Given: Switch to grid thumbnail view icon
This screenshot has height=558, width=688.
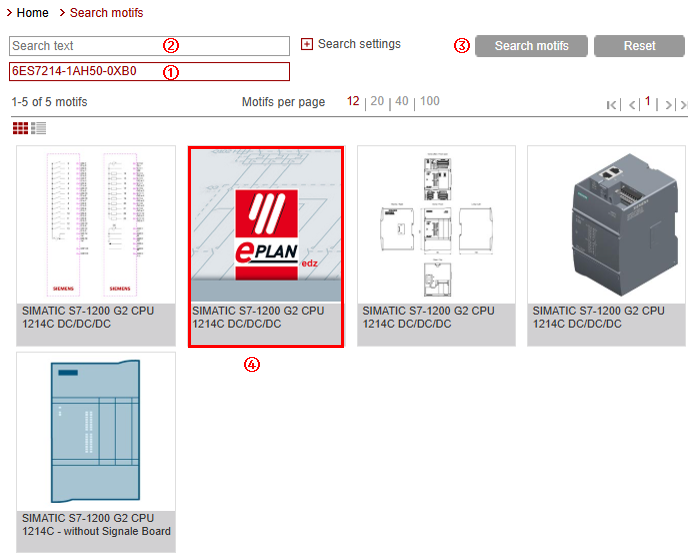Looking at the screenshot, I should [20, 128].
